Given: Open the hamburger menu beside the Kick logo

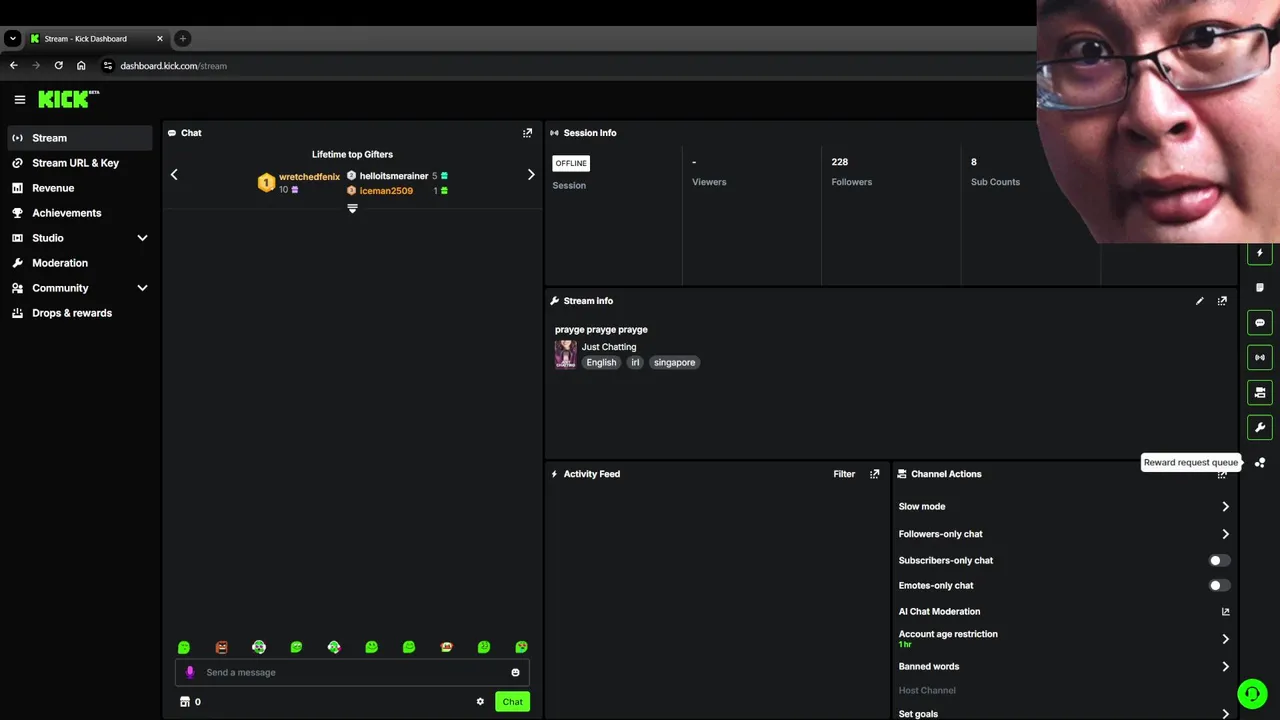Looking at the screenshot, I should (19, 99).
